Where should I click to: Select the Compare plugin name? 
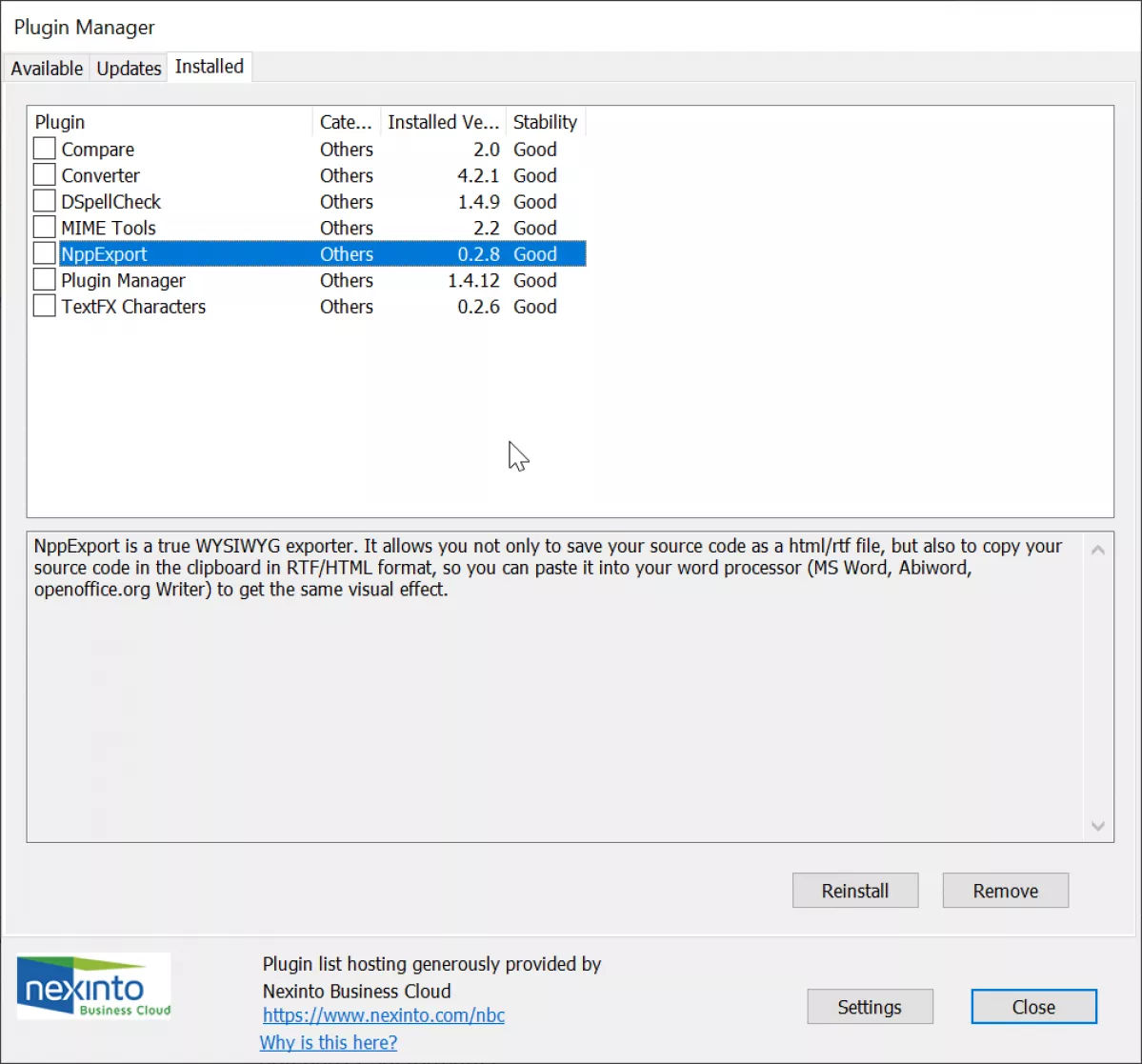(x=97, y=150)
